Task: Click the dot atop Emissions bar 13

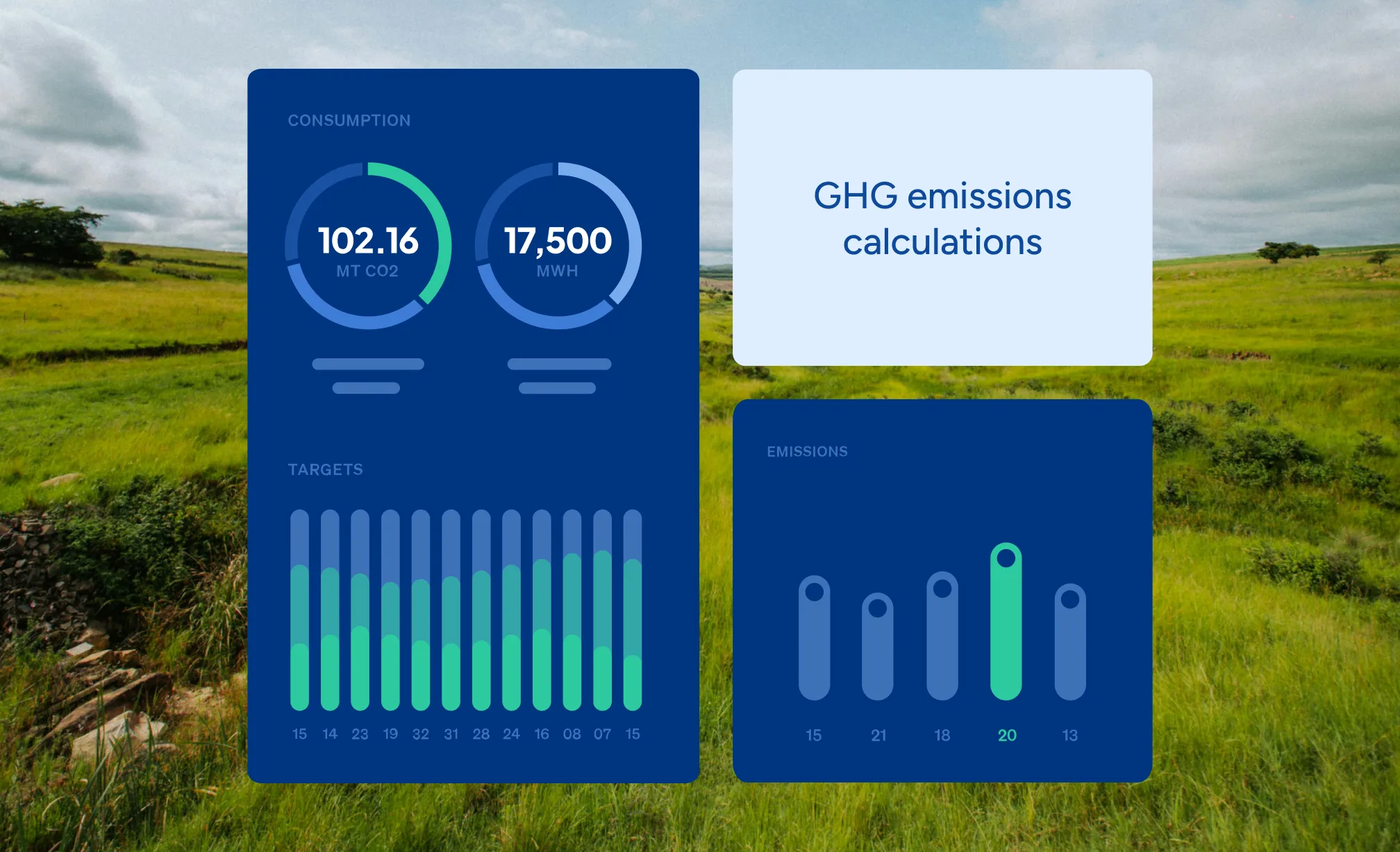Action: (1070, 599)
